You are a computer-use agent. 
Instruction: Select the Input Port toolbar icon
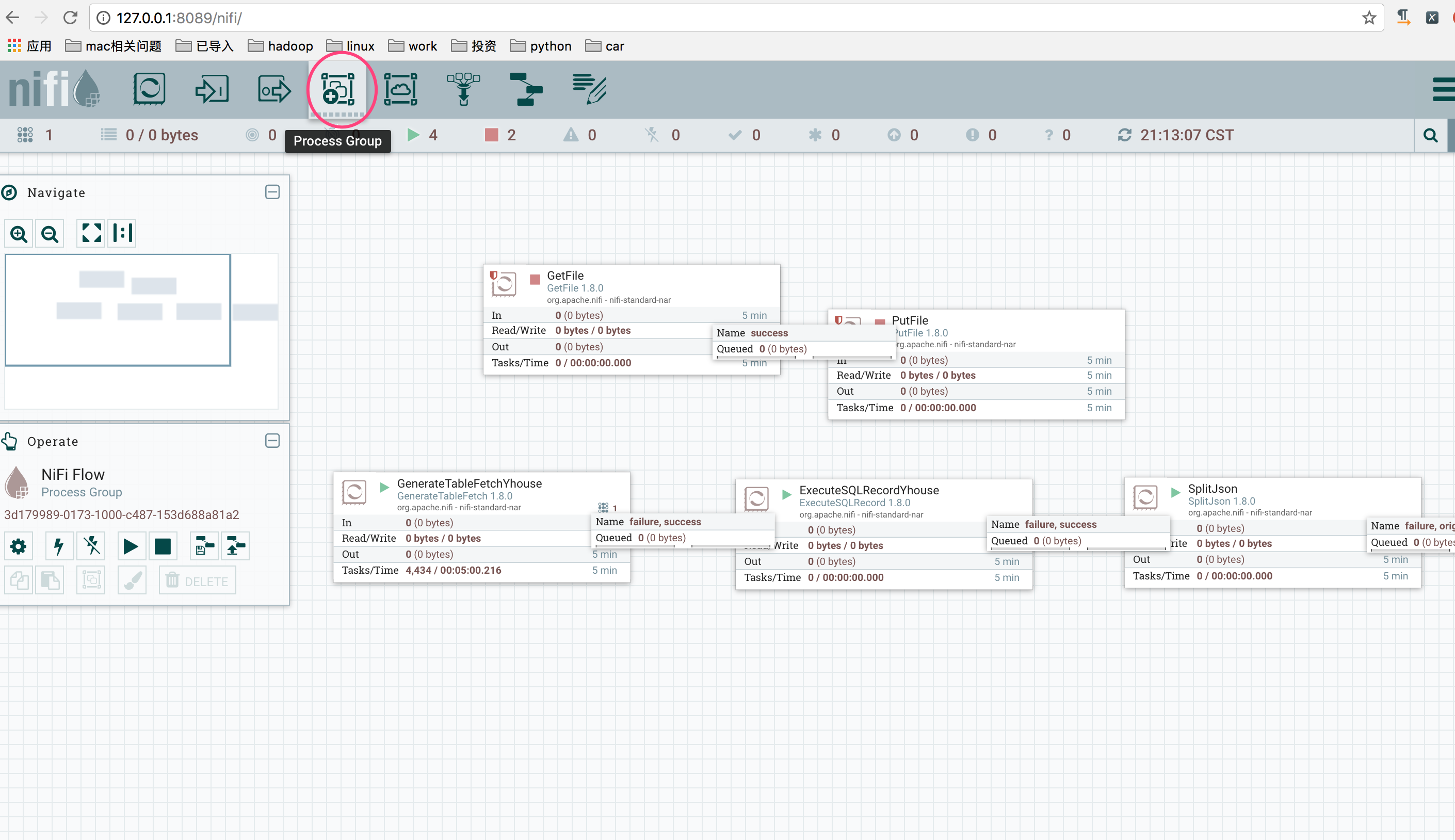point(212,89)
